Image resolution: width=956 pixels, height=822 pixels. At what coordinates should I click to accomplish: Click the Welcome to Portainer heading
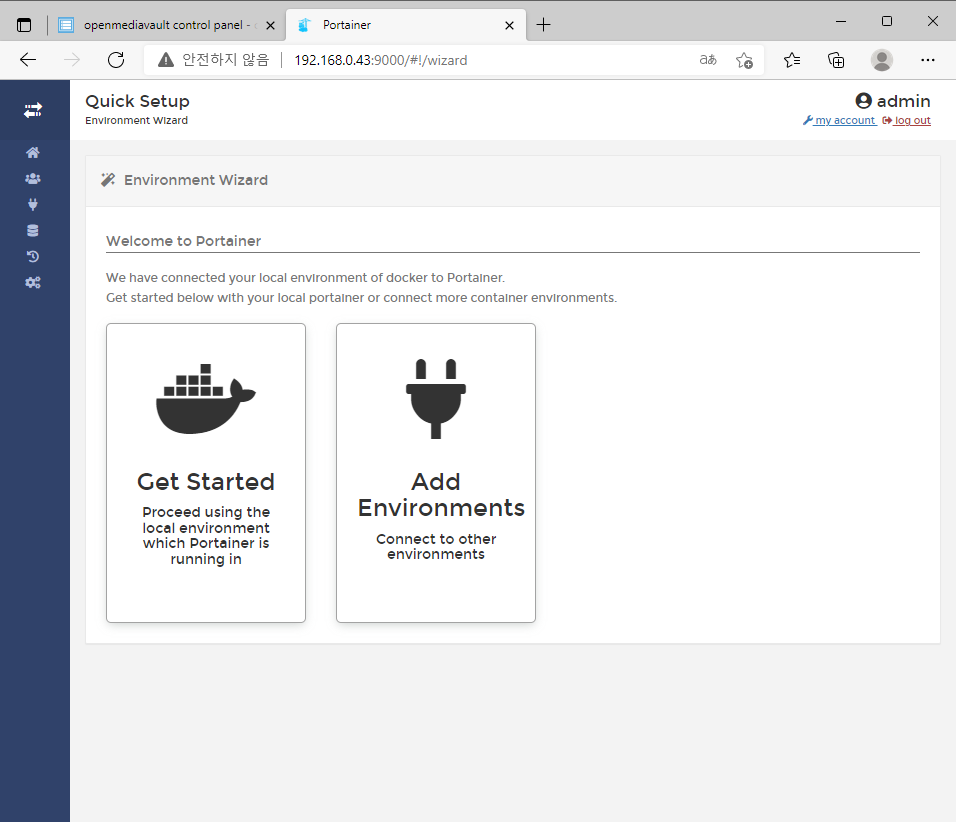(x=184, y=241)
